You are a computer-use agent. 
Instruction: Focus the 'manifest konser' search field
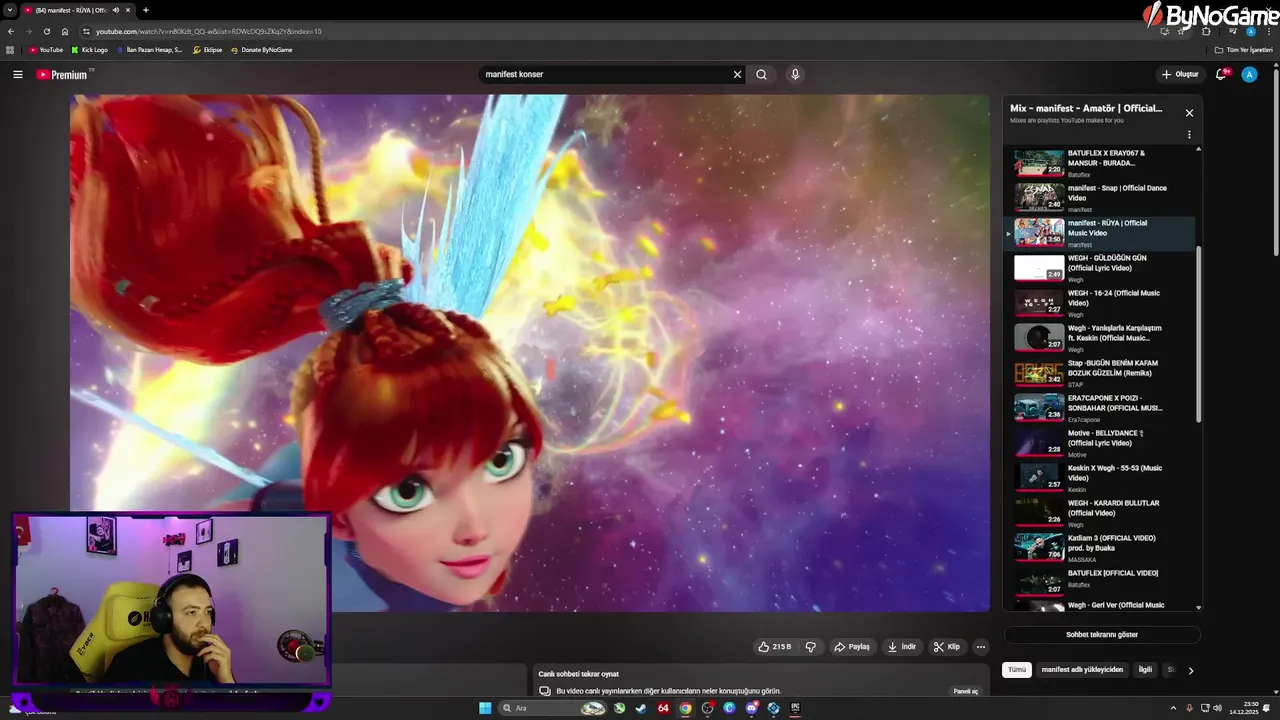605,74
